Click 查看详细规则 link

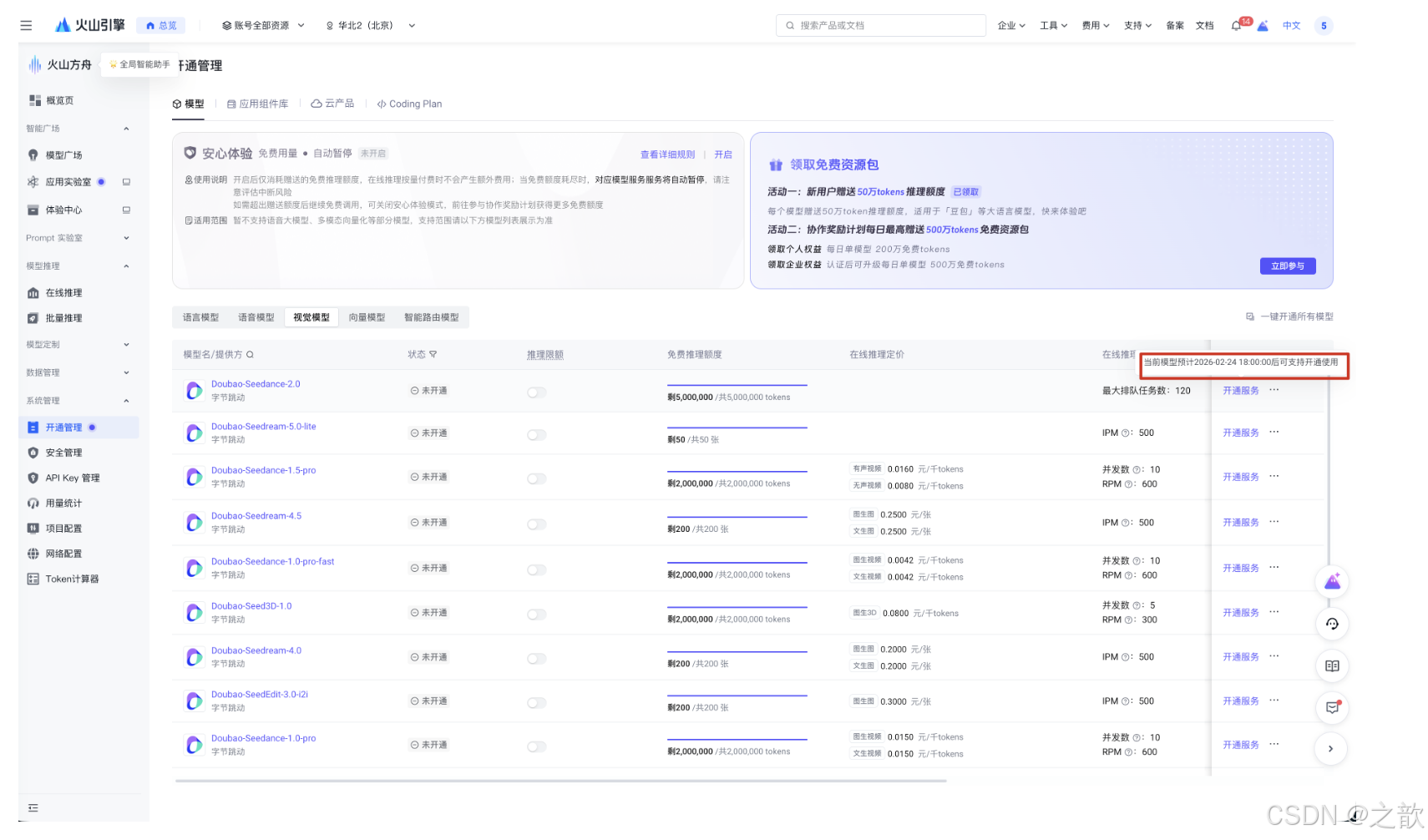[667, 154]
